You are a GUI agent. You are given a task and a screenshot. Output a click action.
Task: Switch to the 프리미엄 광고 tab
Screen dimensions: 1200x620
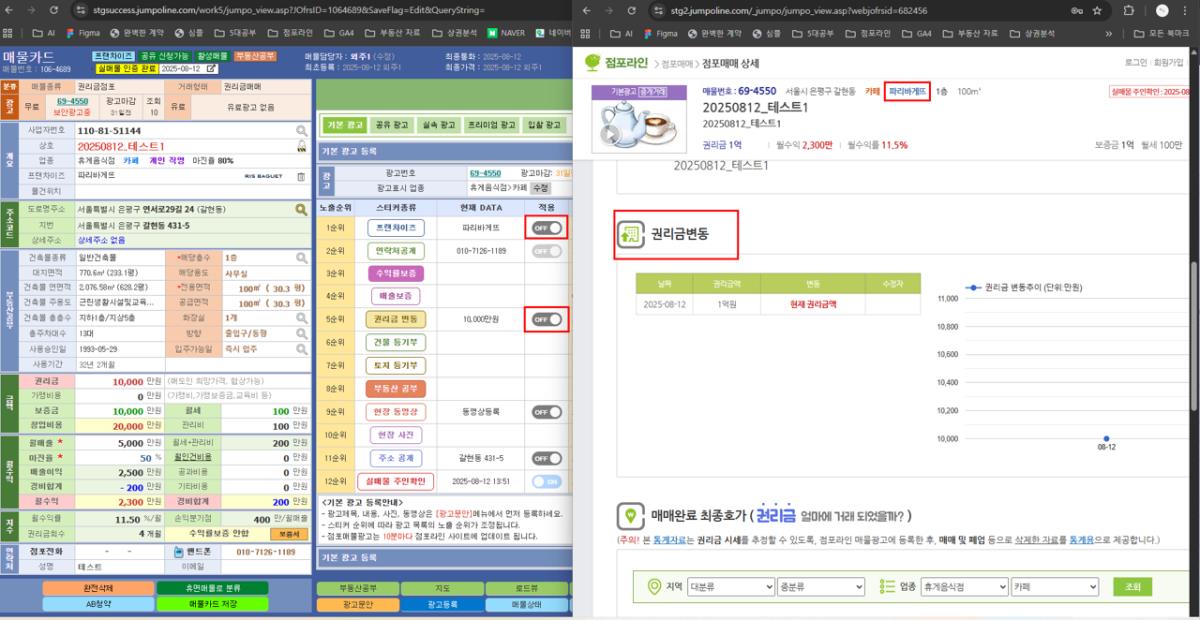click(492, 126)
